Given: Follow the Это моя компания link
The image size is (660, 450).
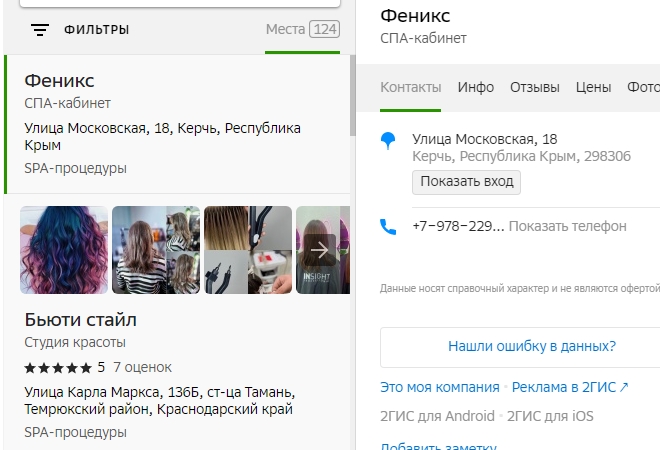Looking at the screenshot, I should (439, 387).
